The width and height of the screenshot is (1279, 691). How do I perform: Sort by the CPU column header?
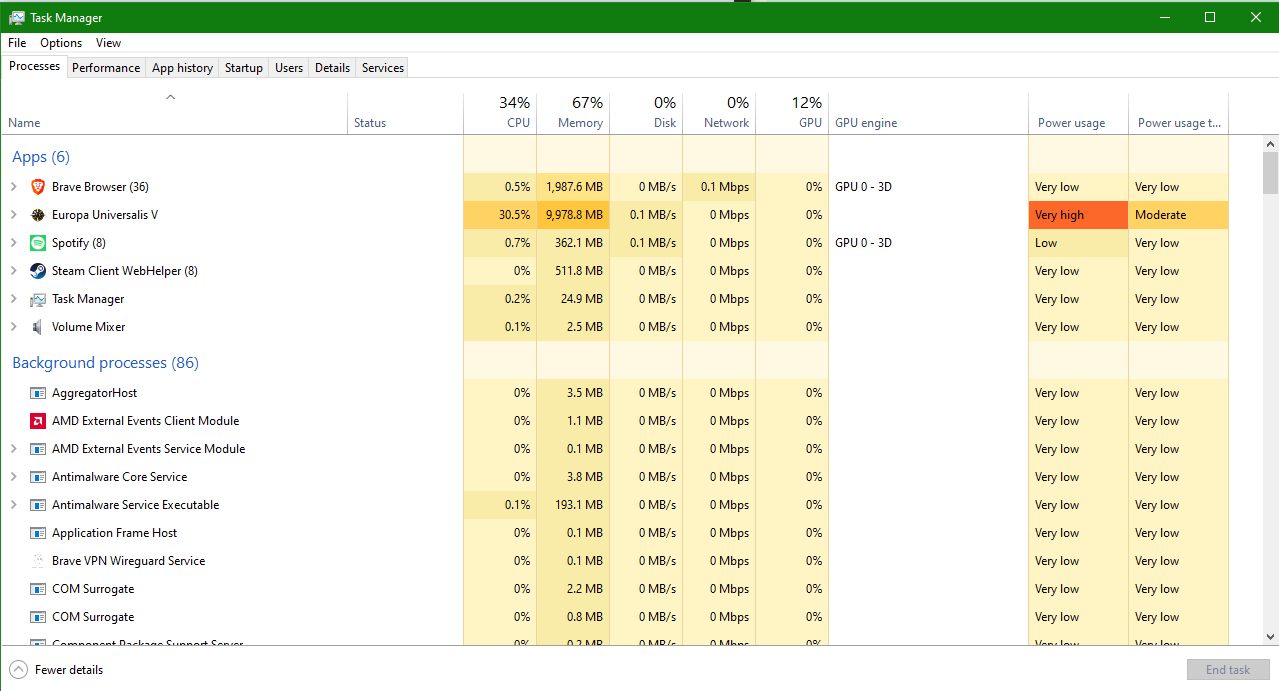click(x=500, y=114)
